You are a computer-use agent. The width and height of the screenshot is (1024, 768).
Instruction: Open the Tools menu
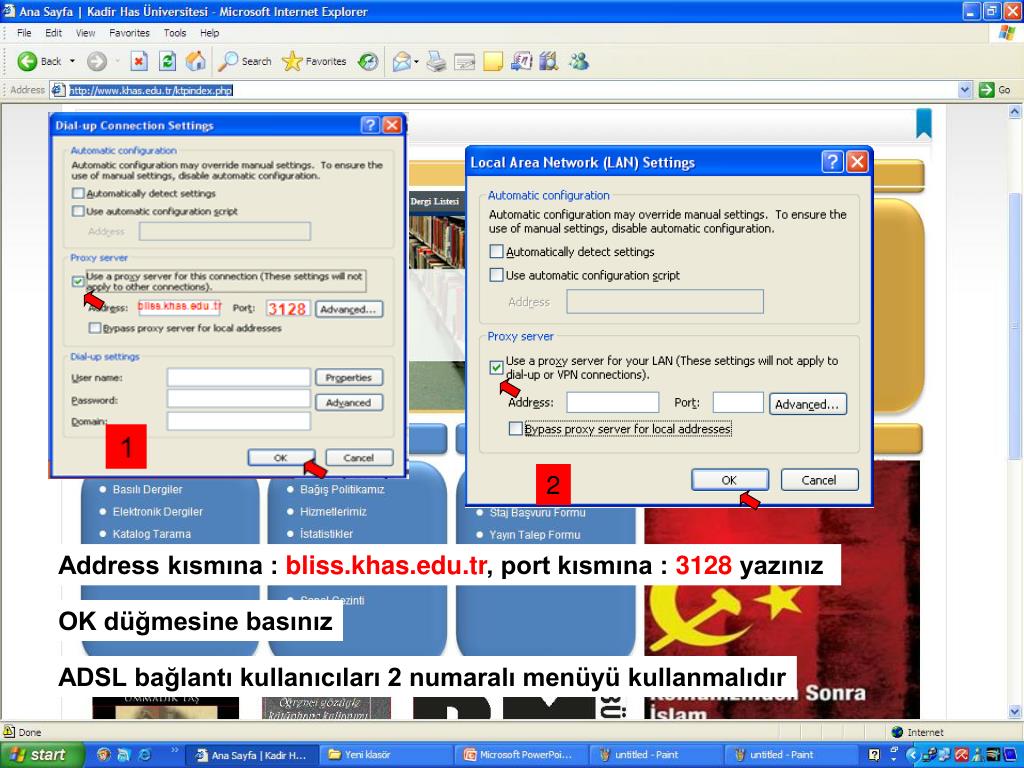coord(175,33)
